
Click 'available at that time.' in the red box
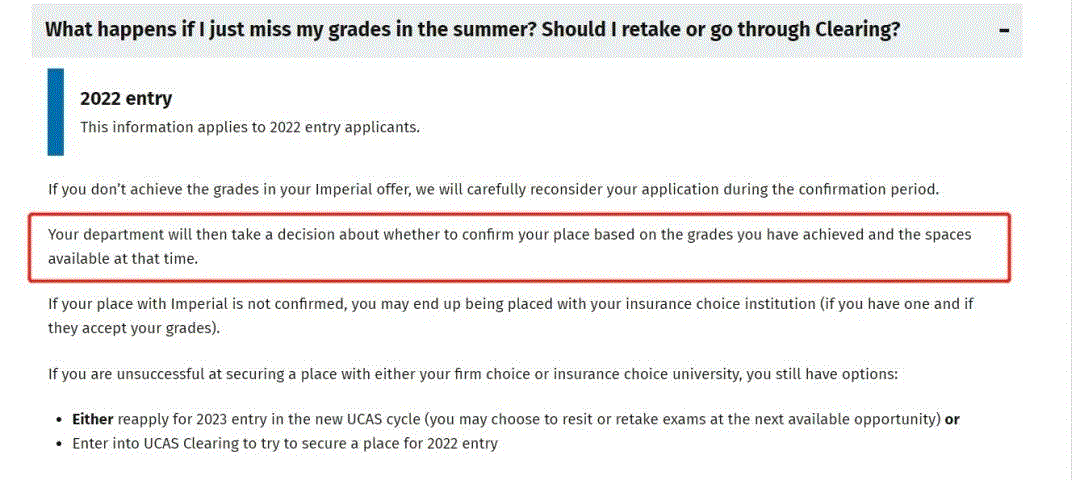click(124, 258)
